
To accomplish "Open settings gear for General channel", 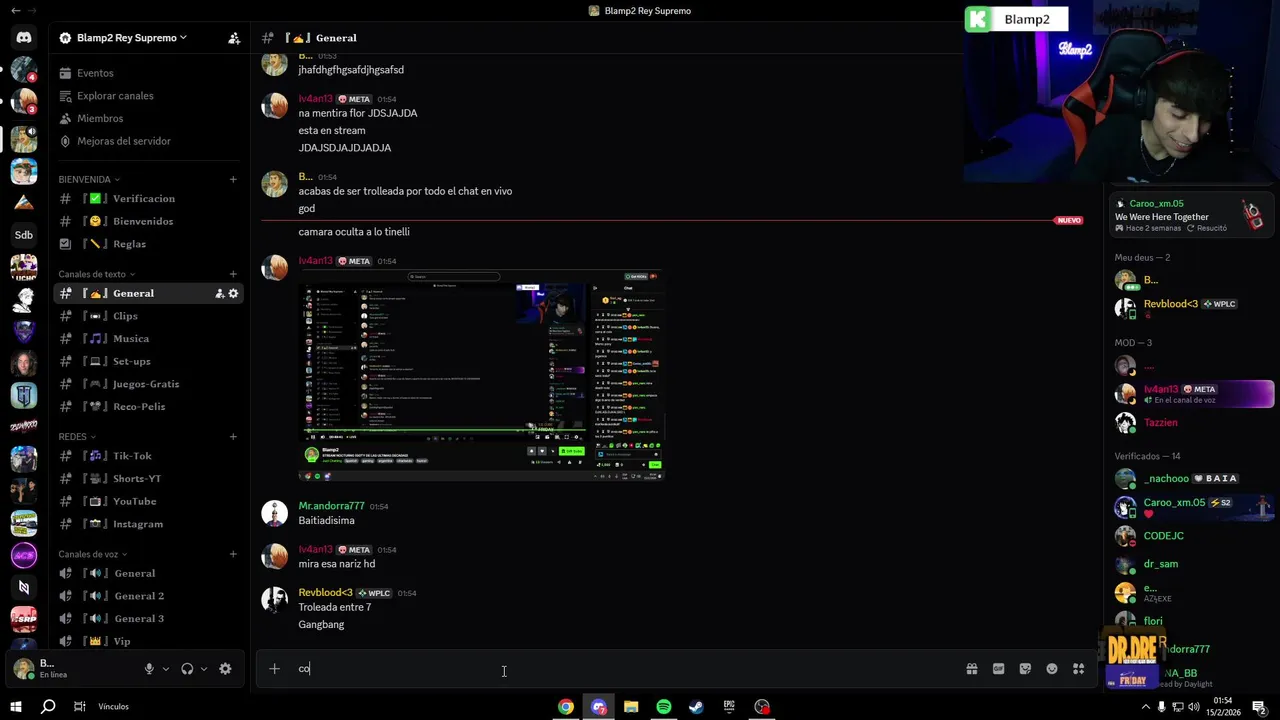I will [x=233, y=293].
